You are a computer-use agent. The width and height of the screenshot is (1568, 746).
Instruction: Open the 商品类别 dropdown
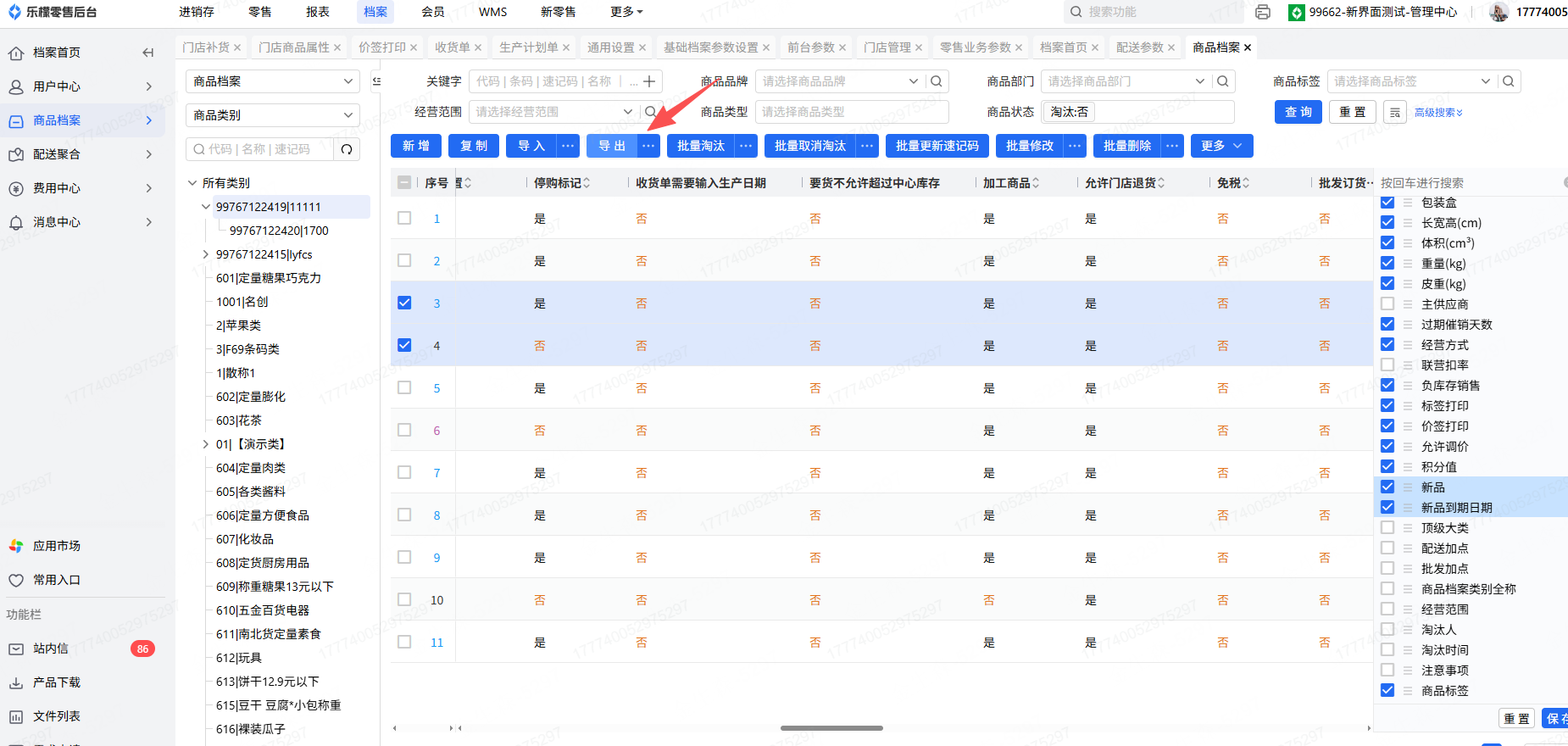coord(272,115)
